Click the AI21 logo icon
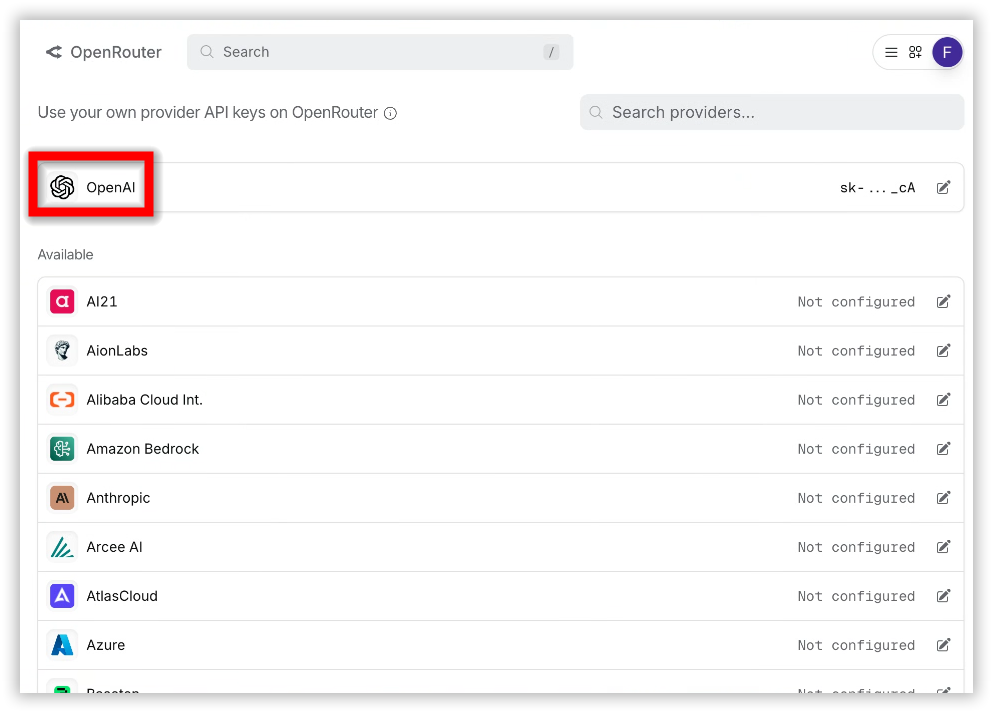993x713 pixels. click(62, 301)
